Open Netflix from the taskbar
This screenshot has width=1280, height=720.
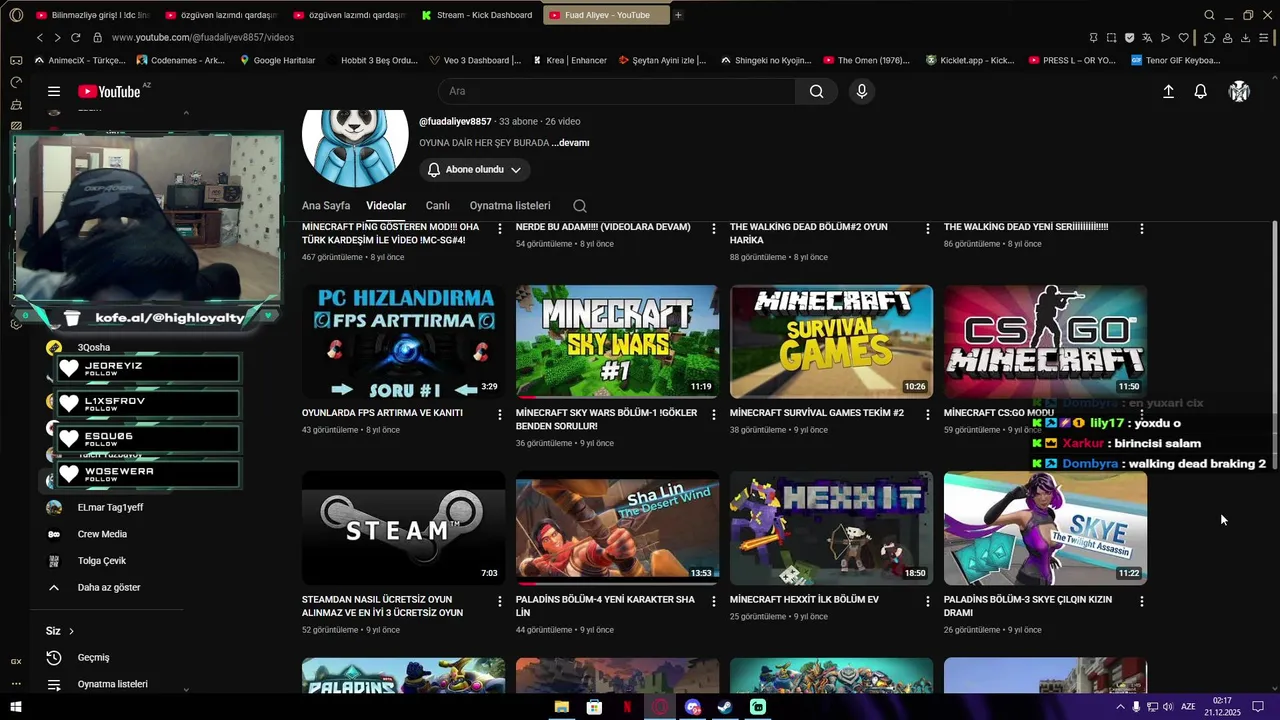click(627, 707)
